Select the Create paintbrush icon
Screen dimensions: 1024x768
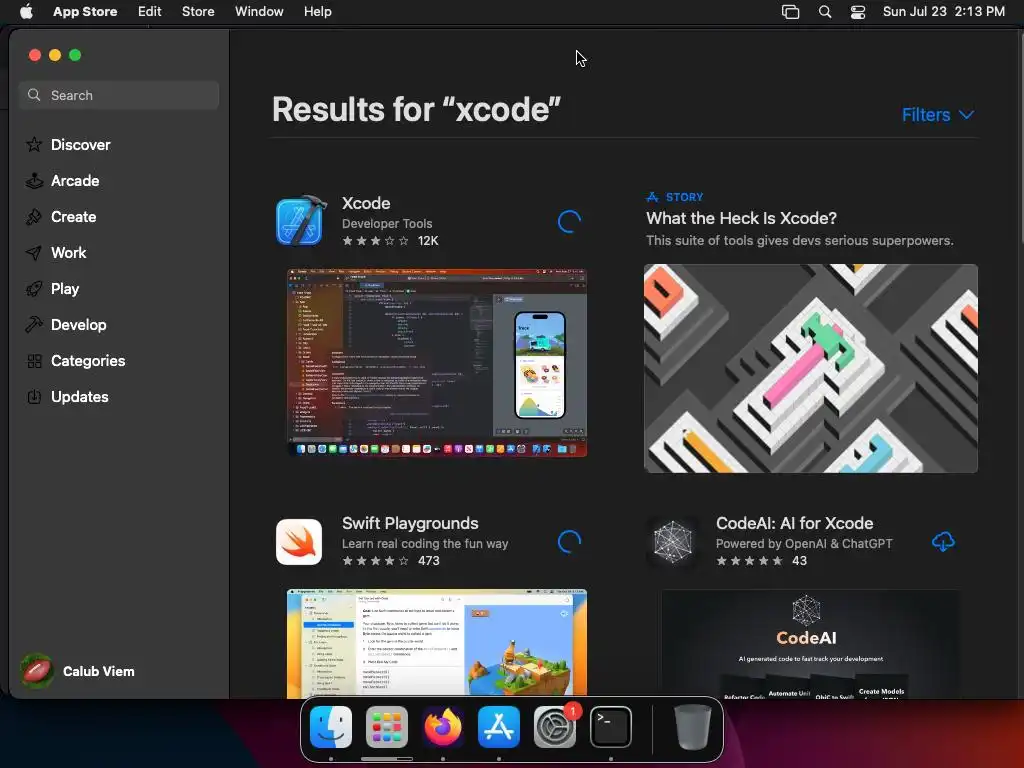(x=34, y=217)
